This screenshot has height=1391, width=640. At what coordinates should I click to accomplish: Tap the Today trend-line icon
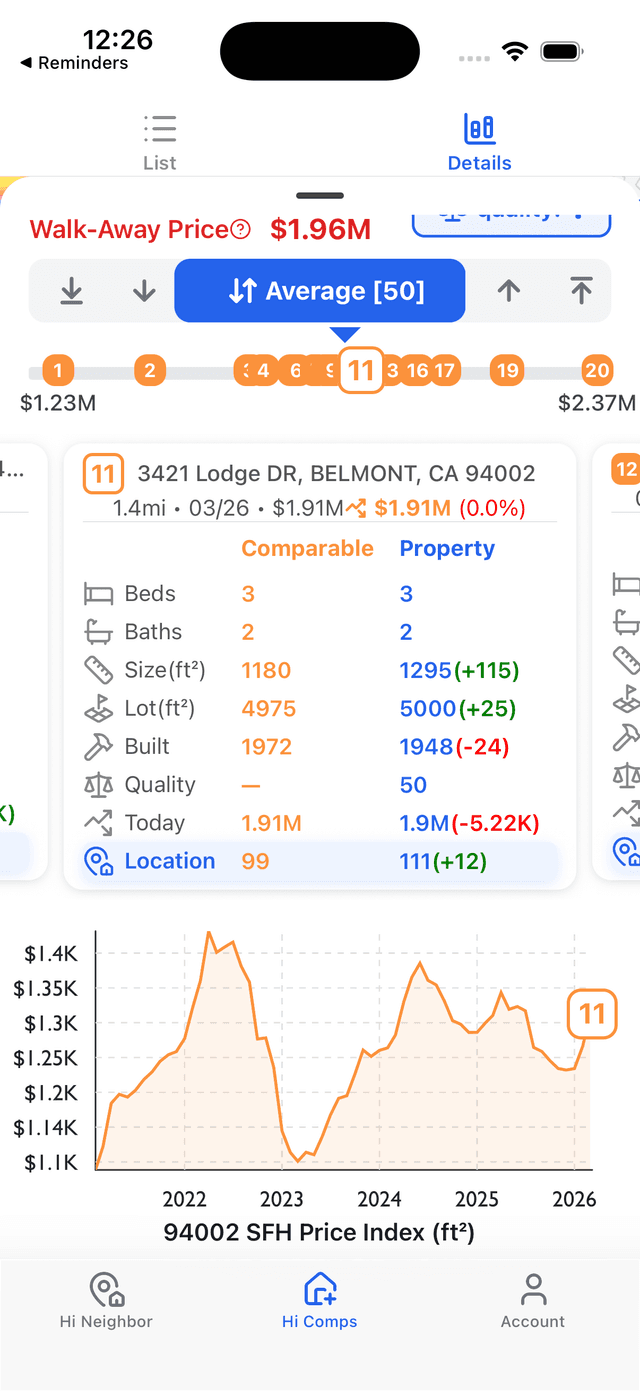pos(98,823)
